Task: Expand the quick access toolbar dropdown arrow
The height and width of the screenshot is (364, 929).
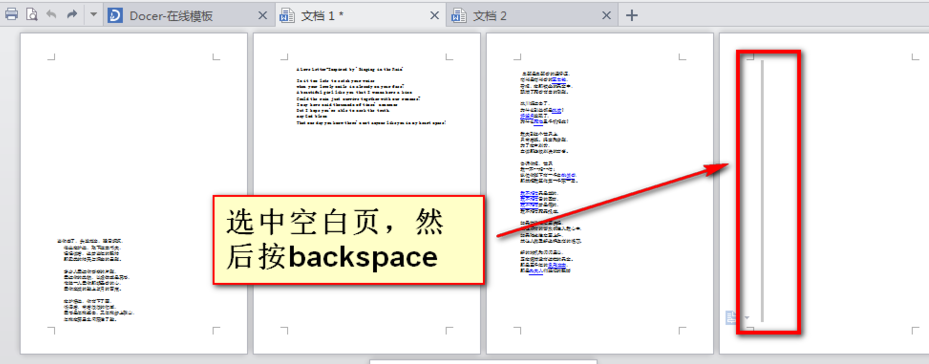Action: pyautogui.click(x=93, y=15)
